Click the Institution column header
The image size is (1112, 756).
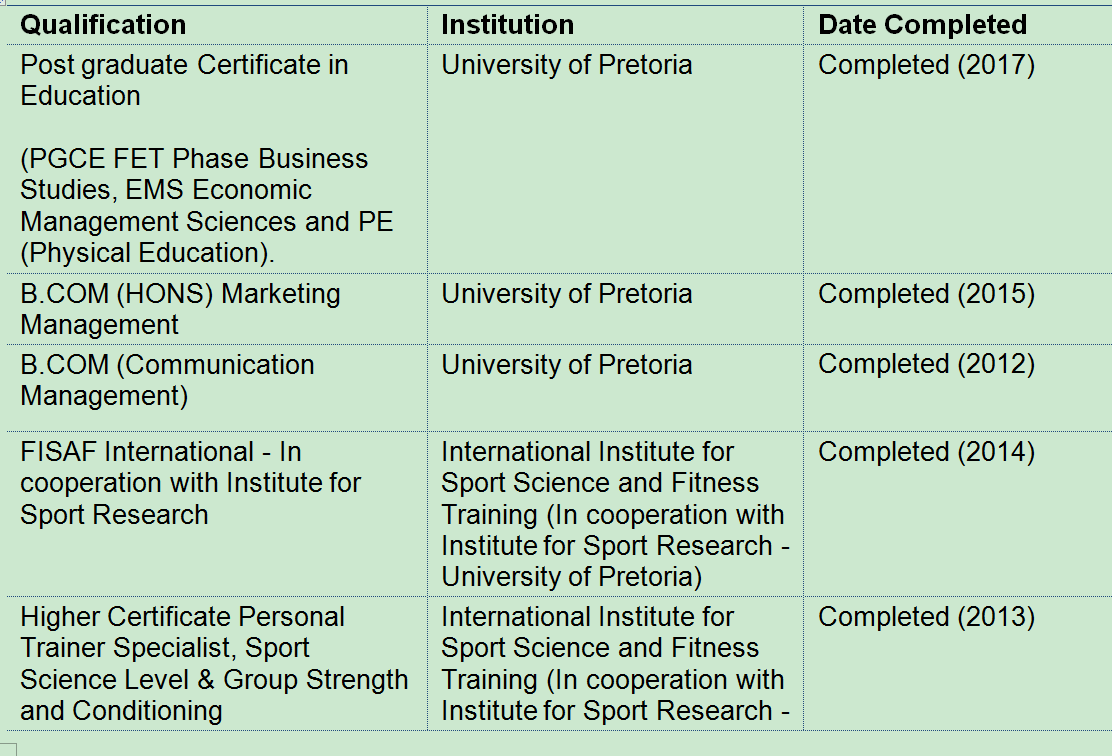[x=508, y=25]
